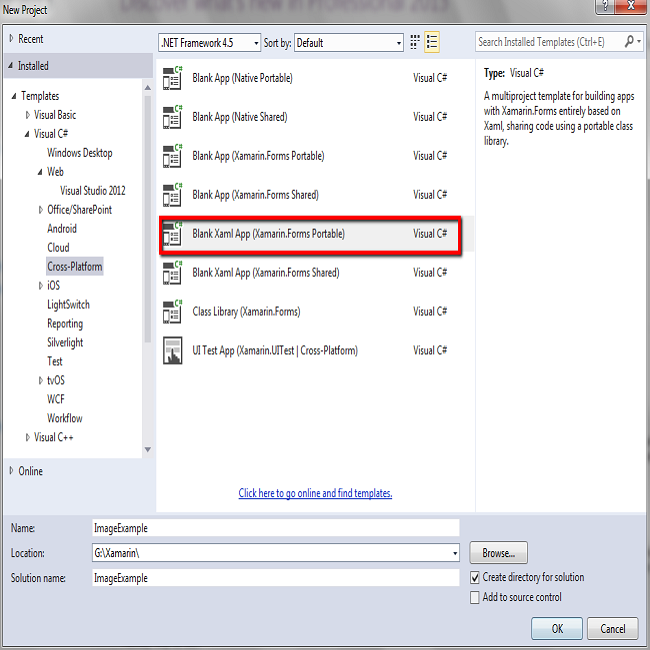Select the WCF category
Screen dimensions: 650x650
(56, 399)
